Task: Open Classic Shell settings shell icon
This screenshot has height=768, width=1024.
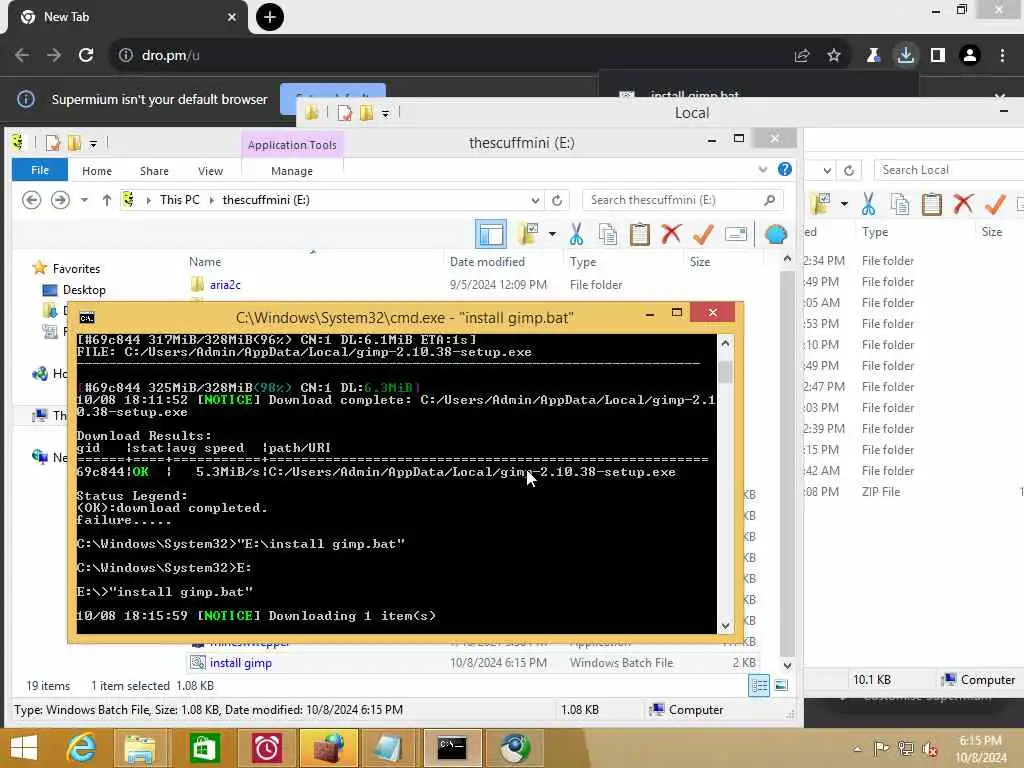Action: click(776, 234)
